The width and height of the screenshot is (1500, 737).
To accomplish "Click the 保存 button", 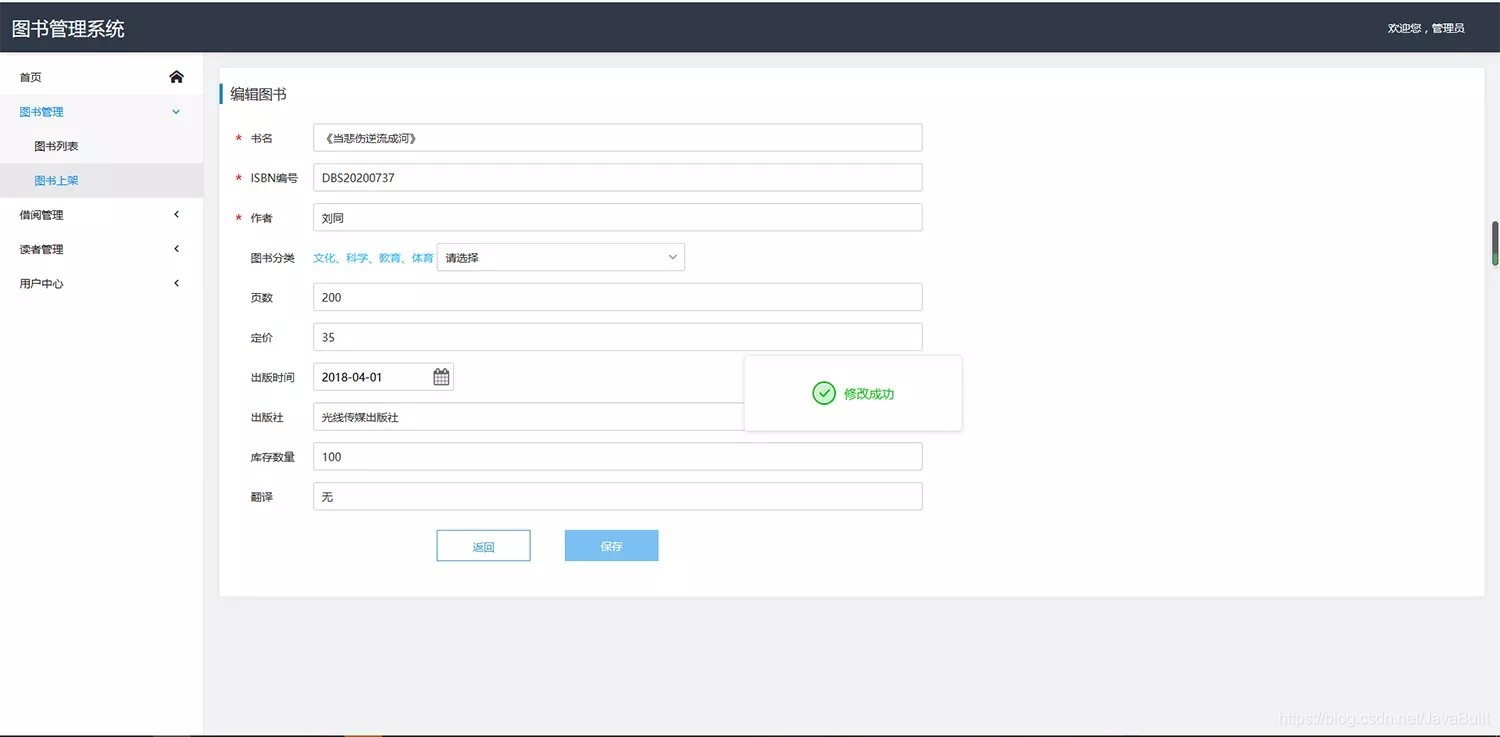I will 611,546.
